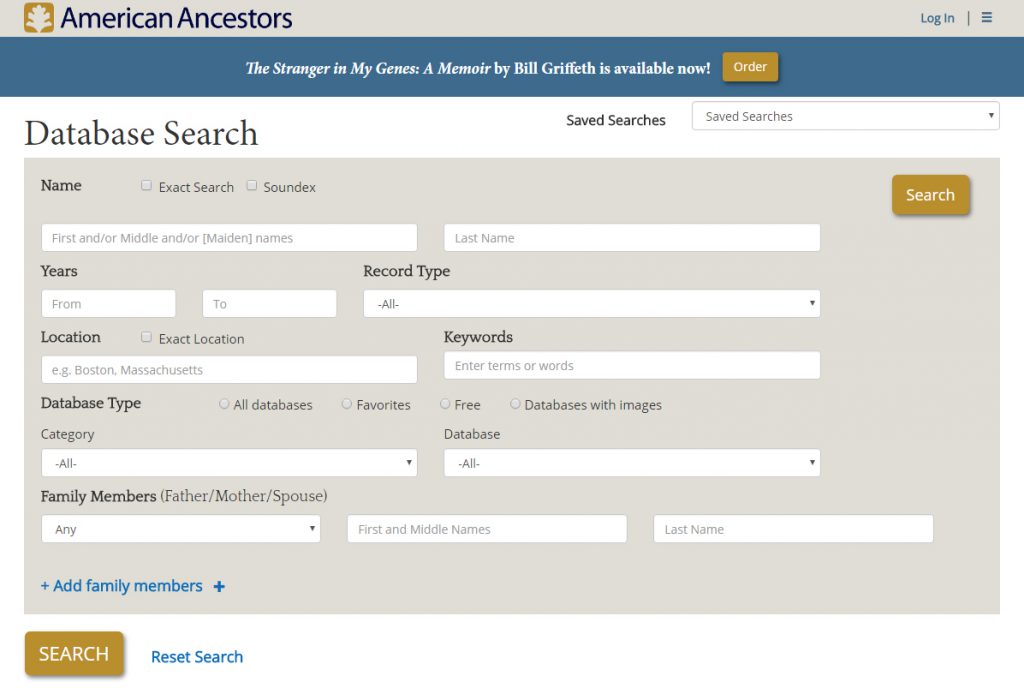Screen dimensions: 1024x694
Task: Enable the Soundex checkbox
Action: tap(251, 185)
